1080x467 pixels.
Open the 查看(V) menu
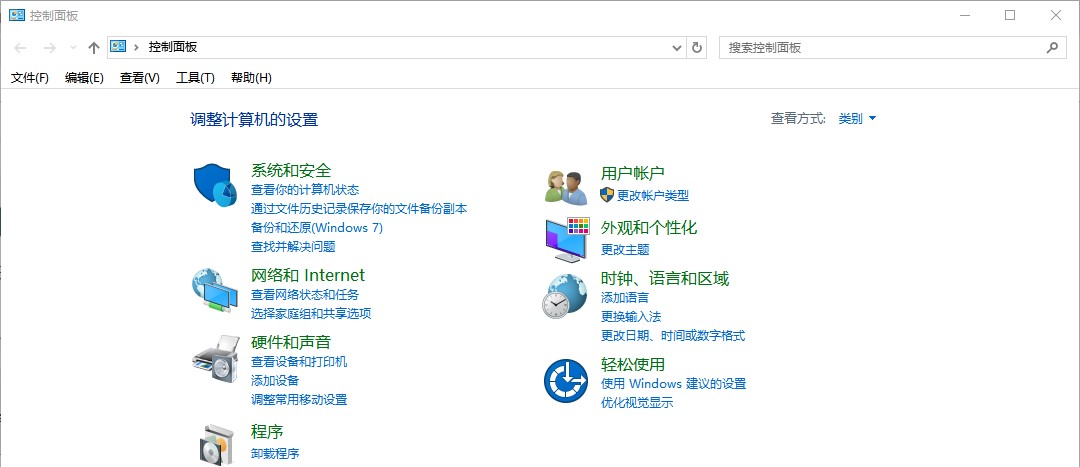click(140, 78)
